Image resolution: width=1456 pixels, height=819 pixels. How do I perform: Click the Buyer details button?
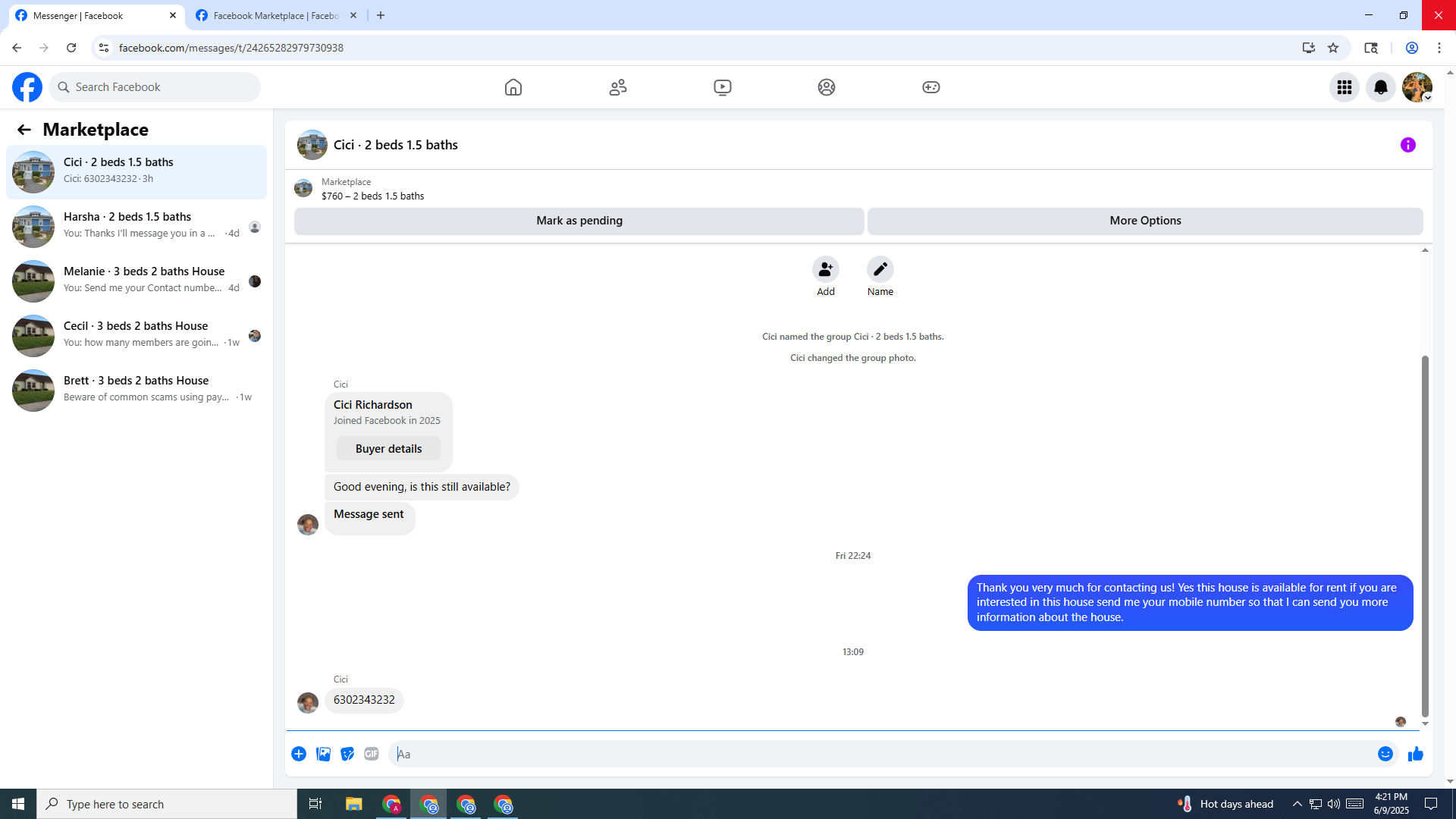pyautogui.click(x=388, y=449)
